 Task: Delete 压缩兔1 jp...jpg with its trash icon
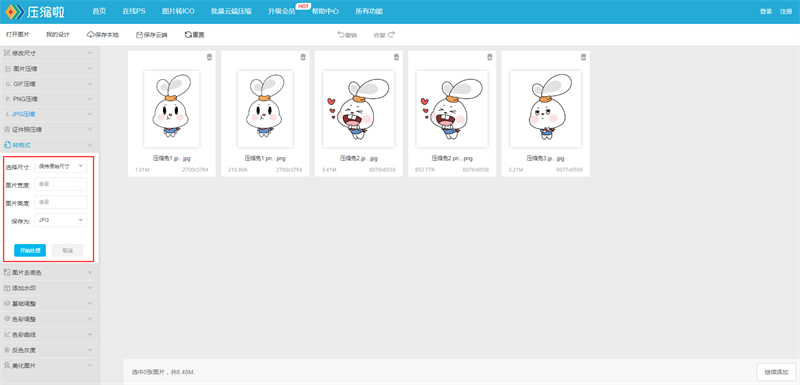pyautogui.click(x=209, y=57)
